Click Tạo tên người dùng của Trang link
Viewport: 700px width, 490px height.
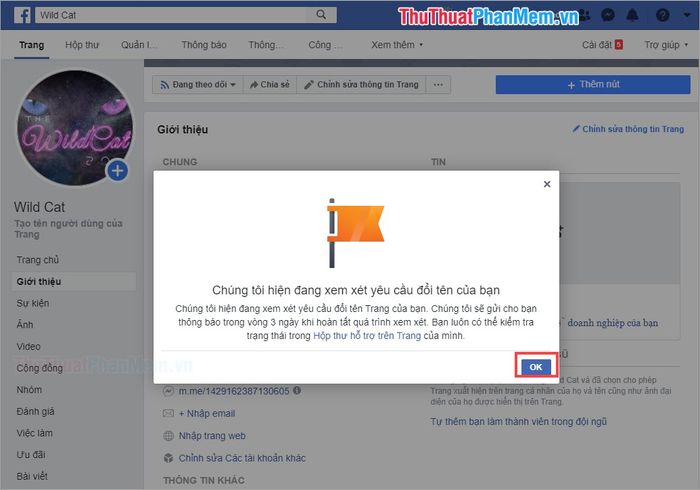click(x=68, y=228)
